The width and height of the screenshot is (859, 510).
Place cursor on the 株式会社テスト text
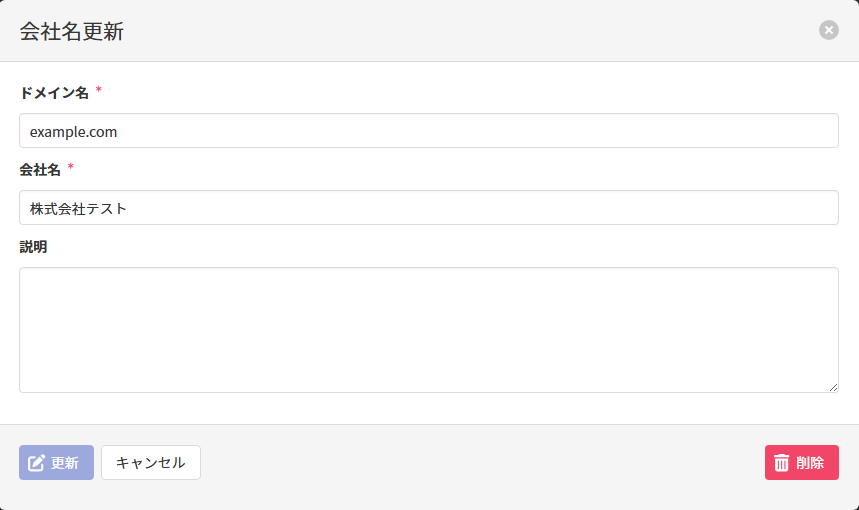(78, 208)
